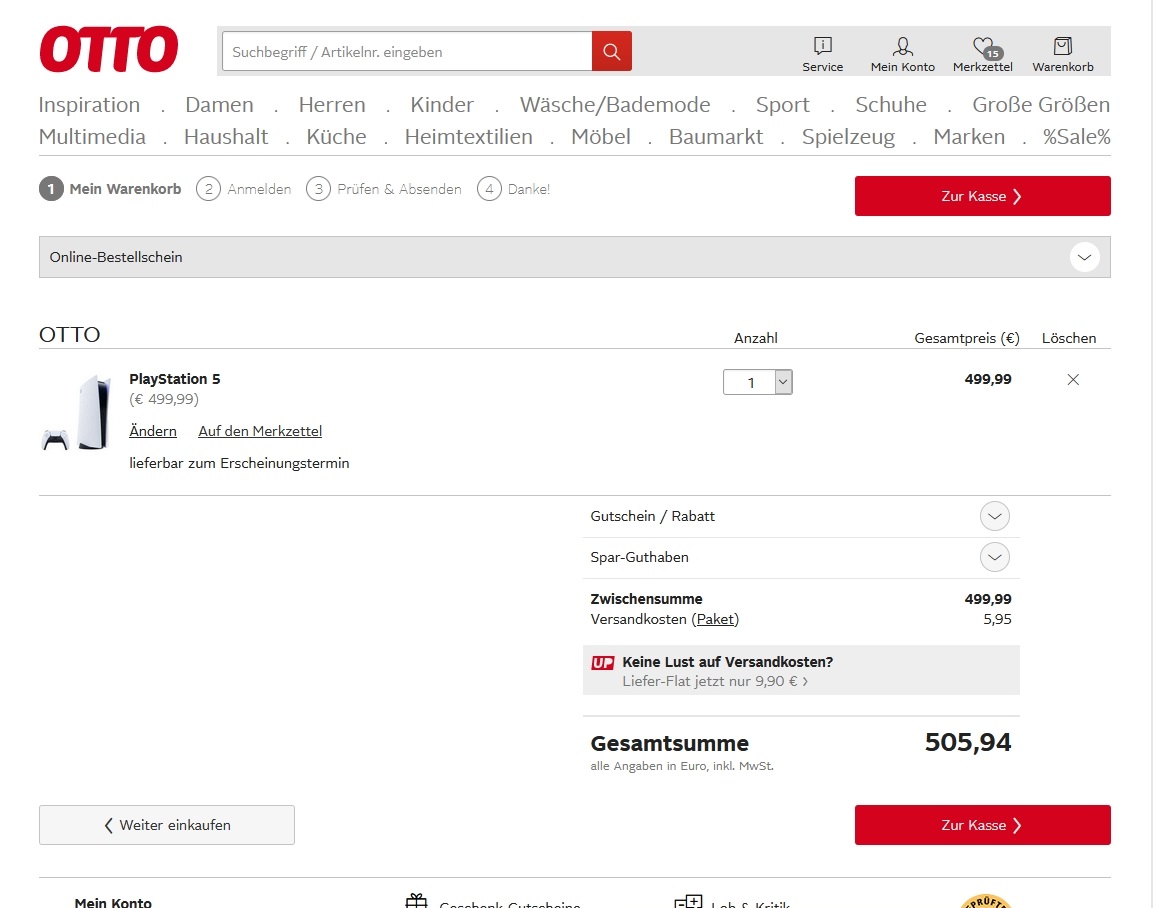Open the Wäsche/Bademode category
Screen dimensions: 1153x908
pyautogui.click(x=615, y=104)
